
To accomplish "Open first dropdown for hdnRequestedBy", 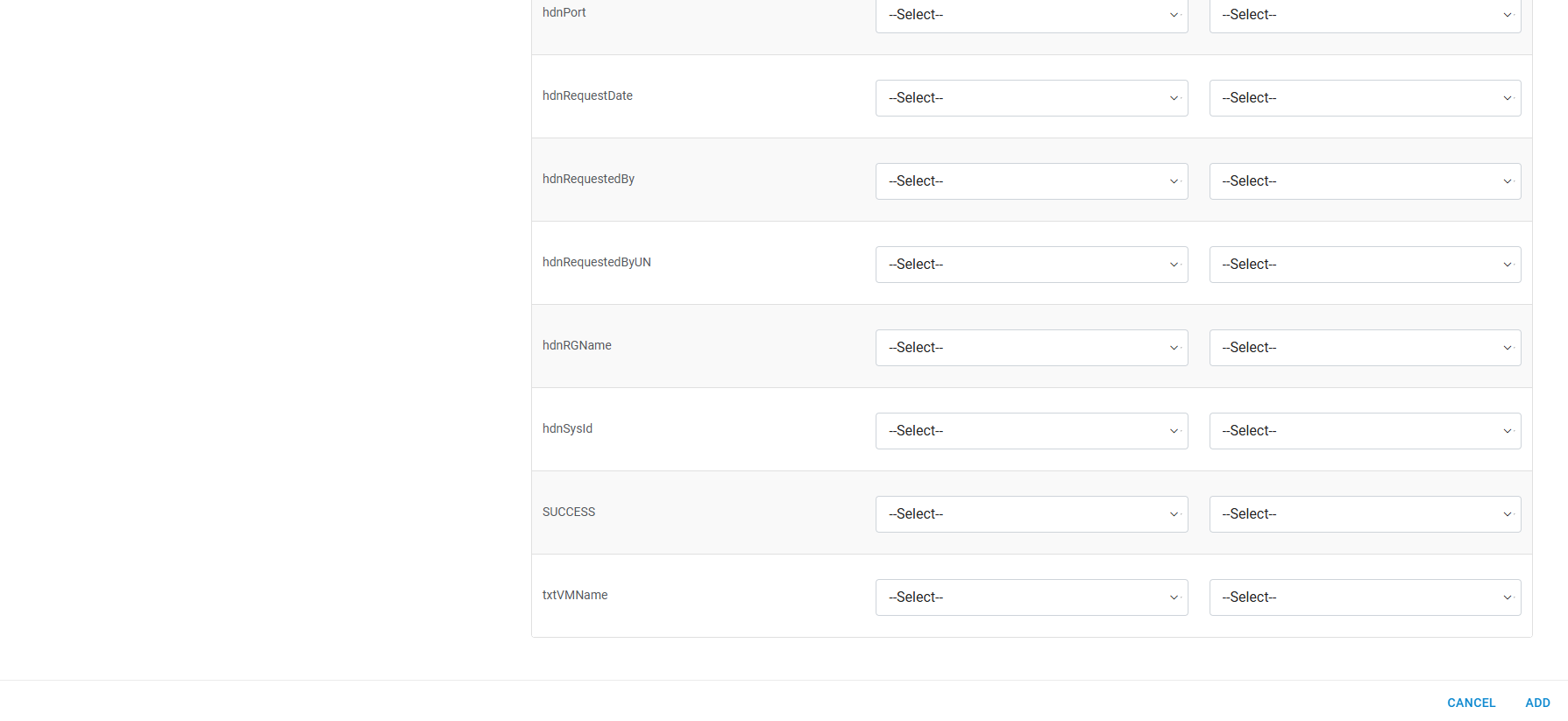I will [x=1031, y=181].
